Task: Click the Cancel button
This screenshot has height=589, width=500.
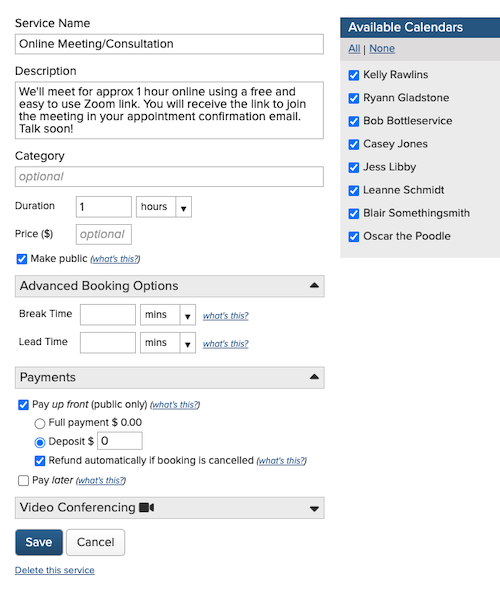Action: click(95, 542)
